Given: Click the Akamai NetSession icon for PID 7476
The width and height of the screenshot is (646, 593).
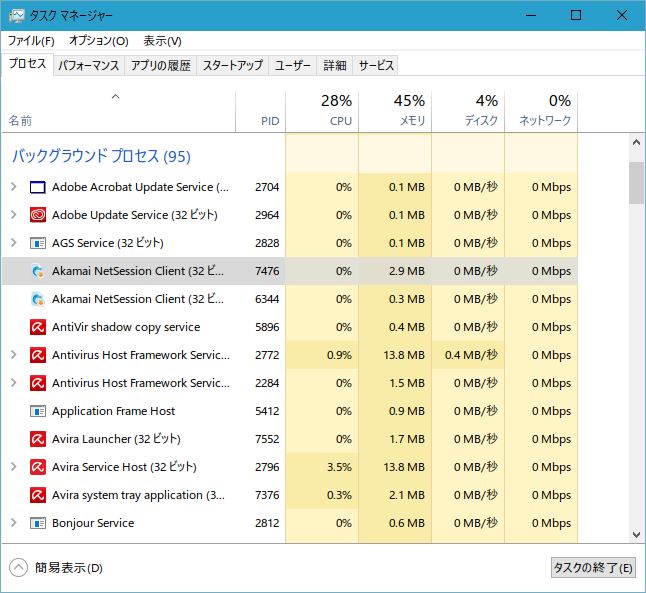Looking at the screenshot, I should click(x=37, y=272).
